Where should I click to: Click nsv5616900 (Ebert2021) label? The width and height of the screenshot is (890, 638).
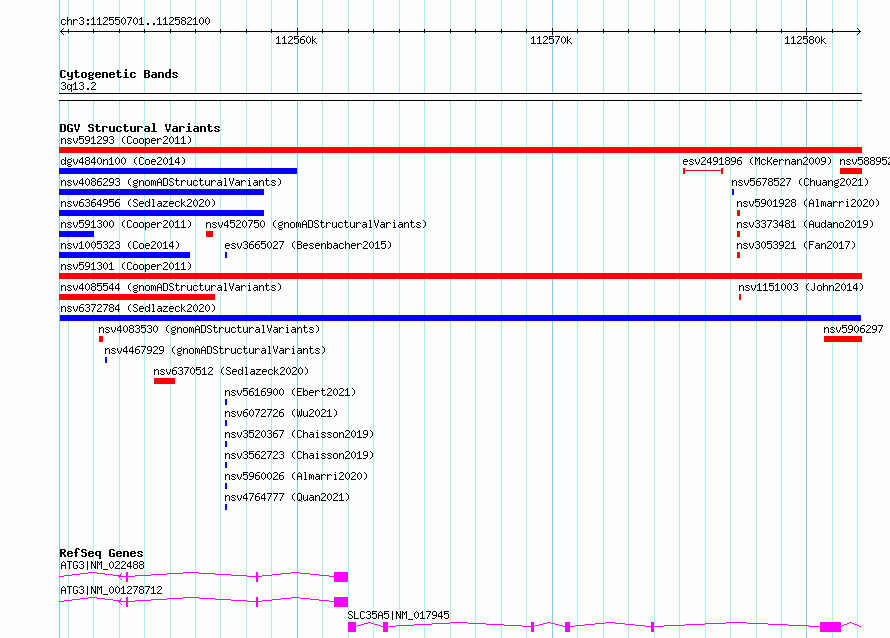[x=290, y=392]
